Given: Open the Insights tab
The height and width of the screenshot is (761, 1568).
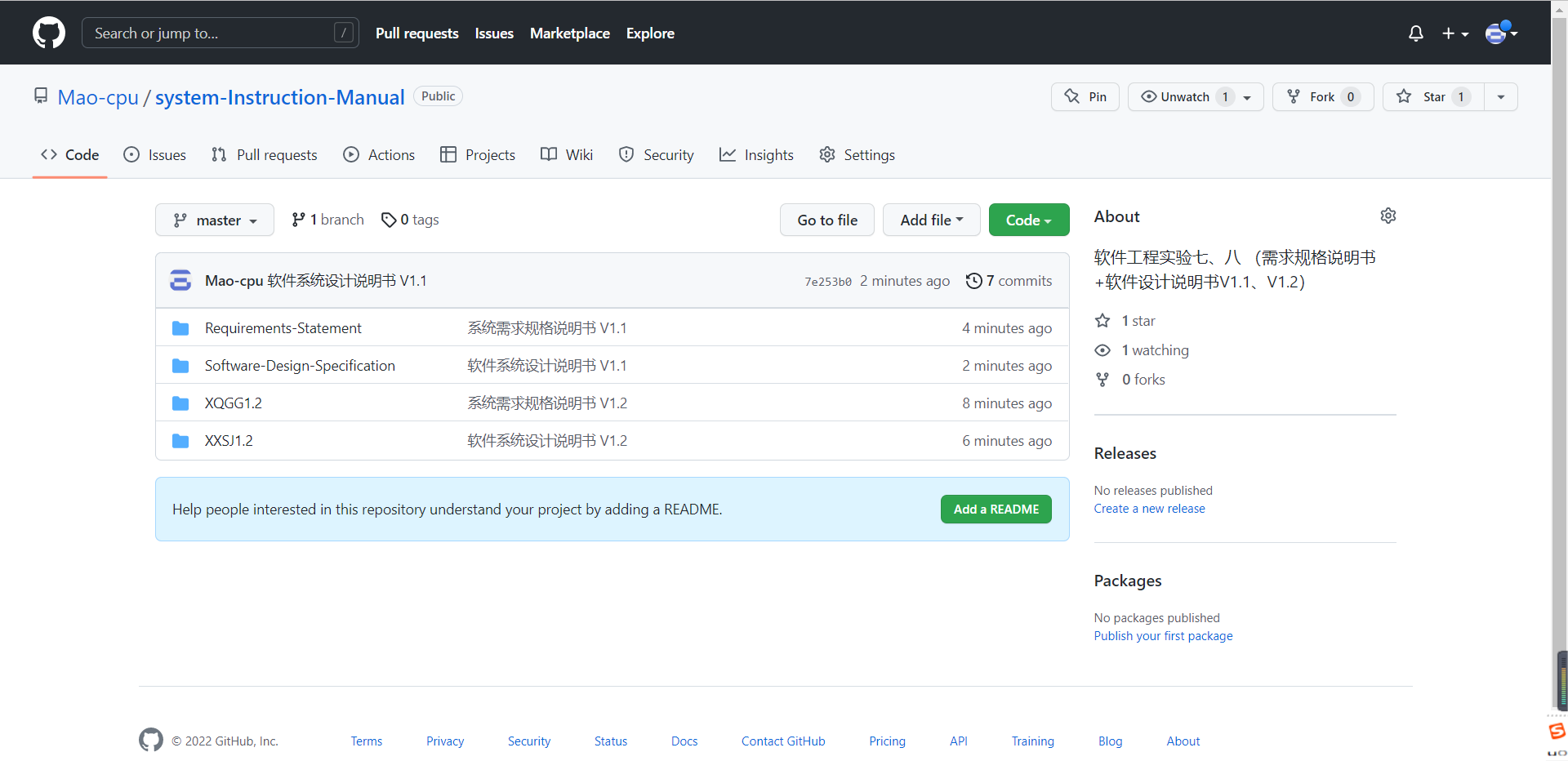Looking at the screenshot, I should 756,155.
